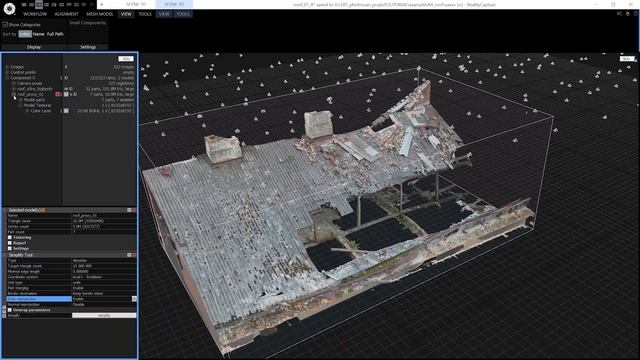The image size is (640, 360).
Task: Expand the Images tree node
Action: point(7,67)
